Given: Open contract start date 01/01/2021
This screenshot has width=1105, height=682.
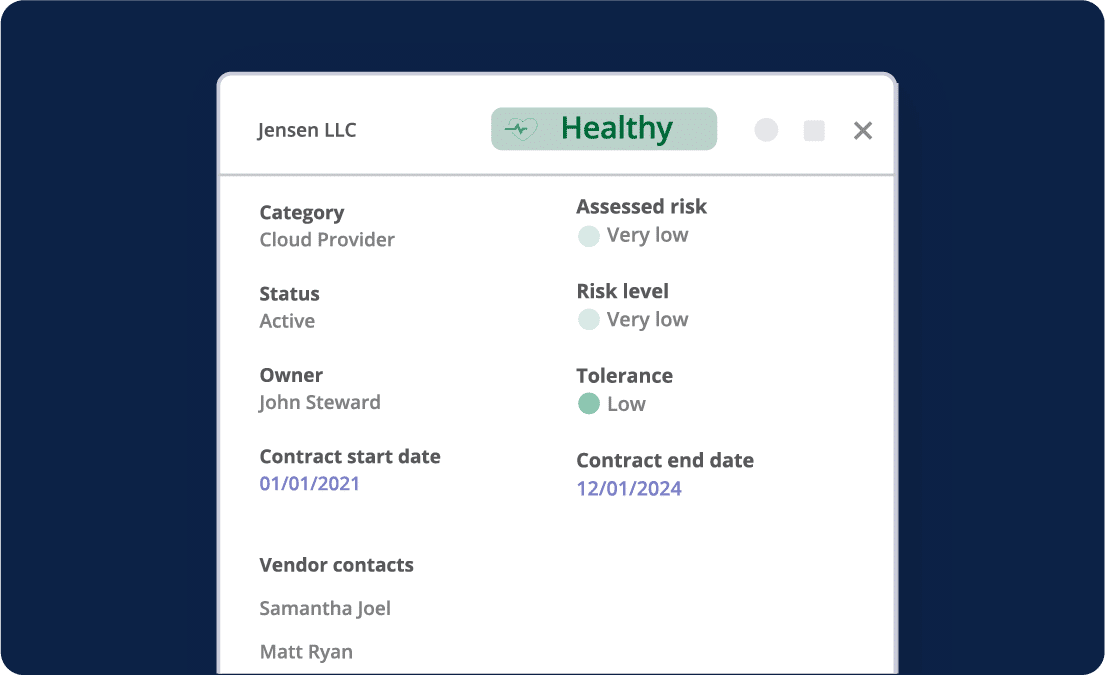Looking at the screenshot, I should pos(309,484).
